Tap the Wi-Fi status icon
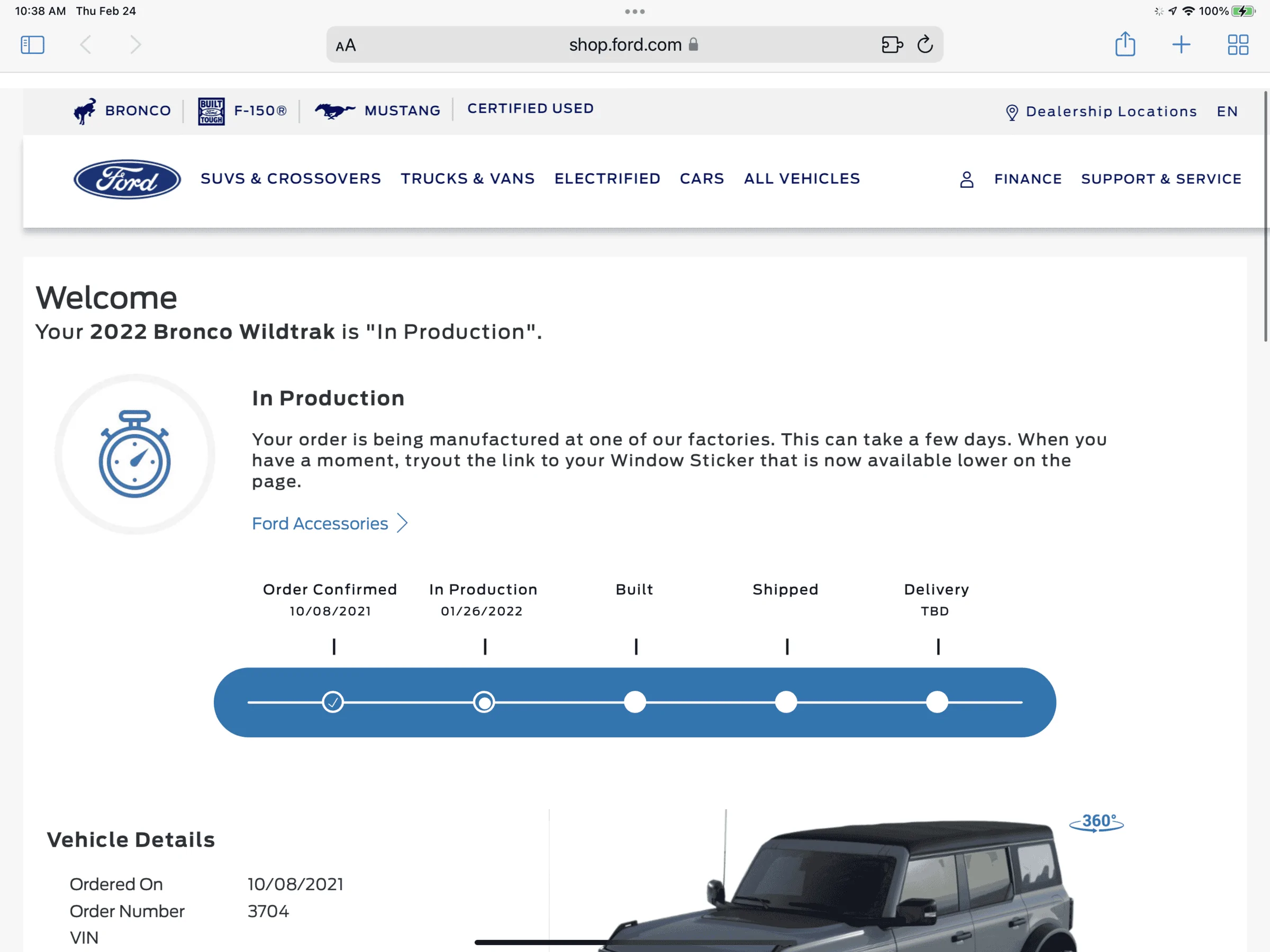This screenshot has width=1270, height=952. pos(1189,11)
